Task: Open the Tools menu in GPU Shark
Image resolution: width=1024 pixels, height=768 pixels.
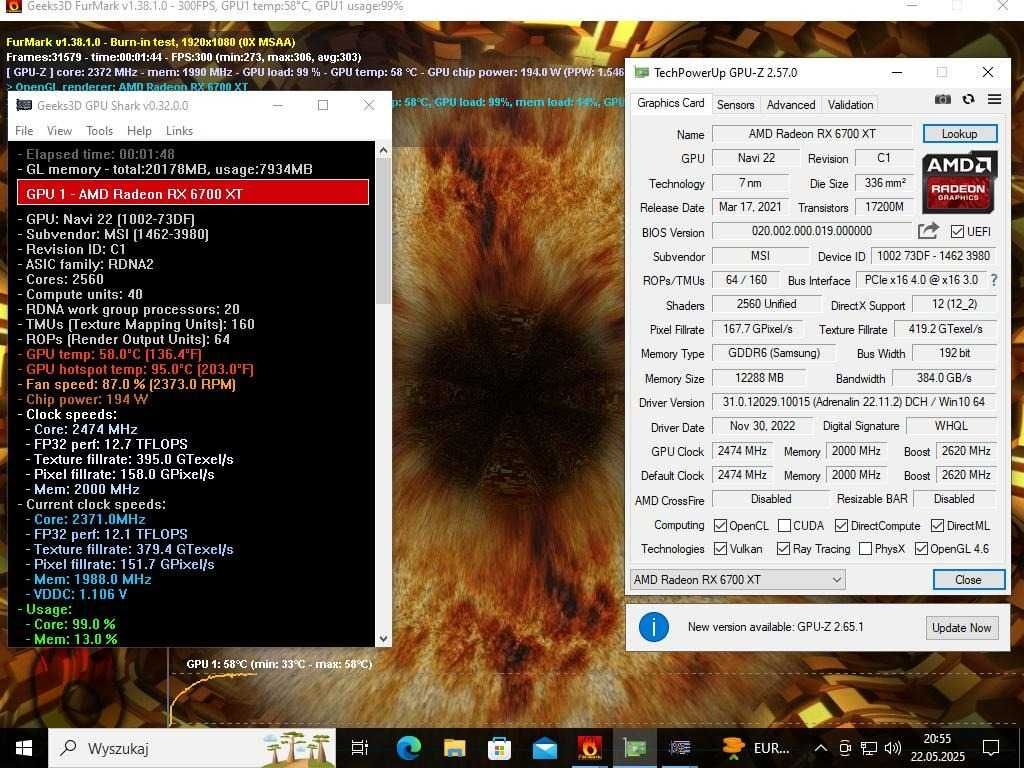Action: 99,131
